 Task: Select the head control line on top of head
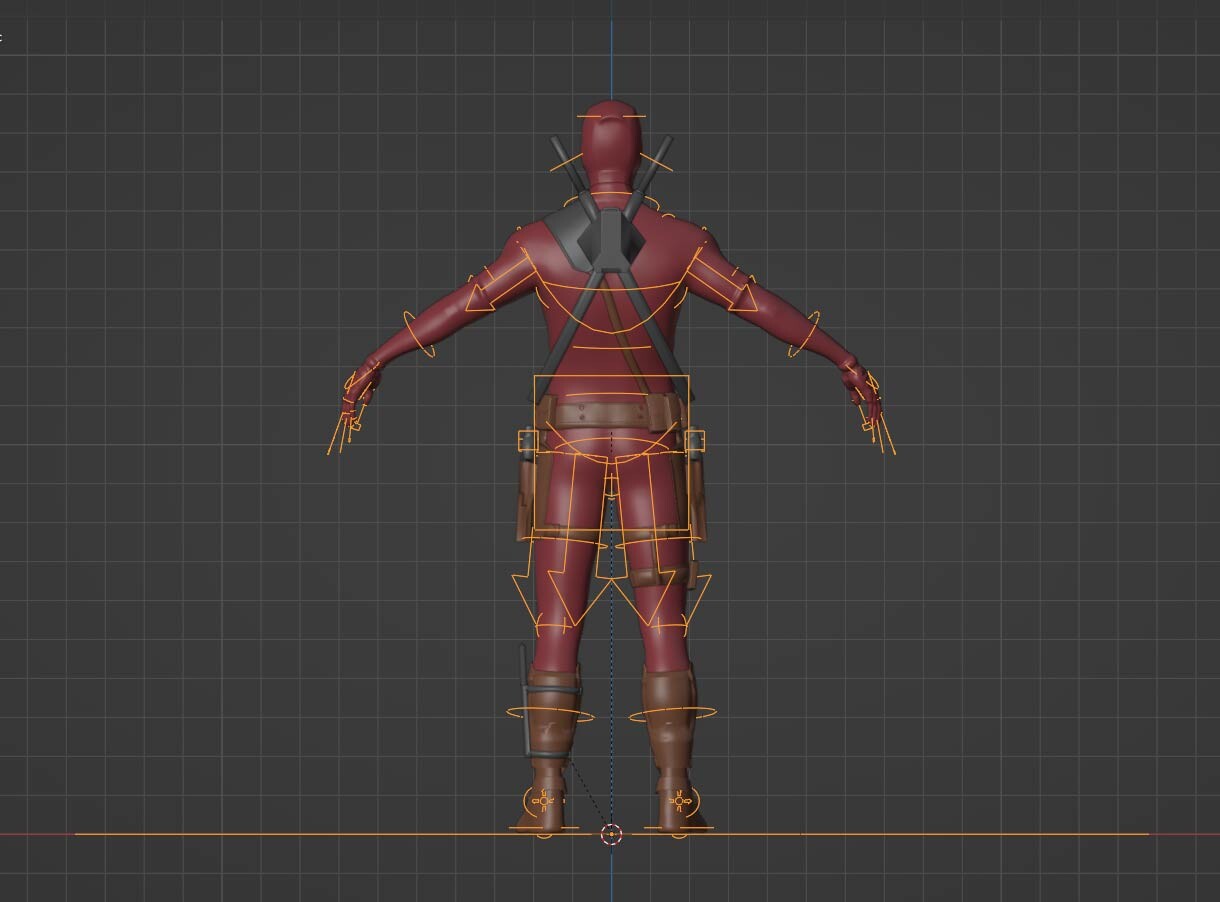(612, 117)
